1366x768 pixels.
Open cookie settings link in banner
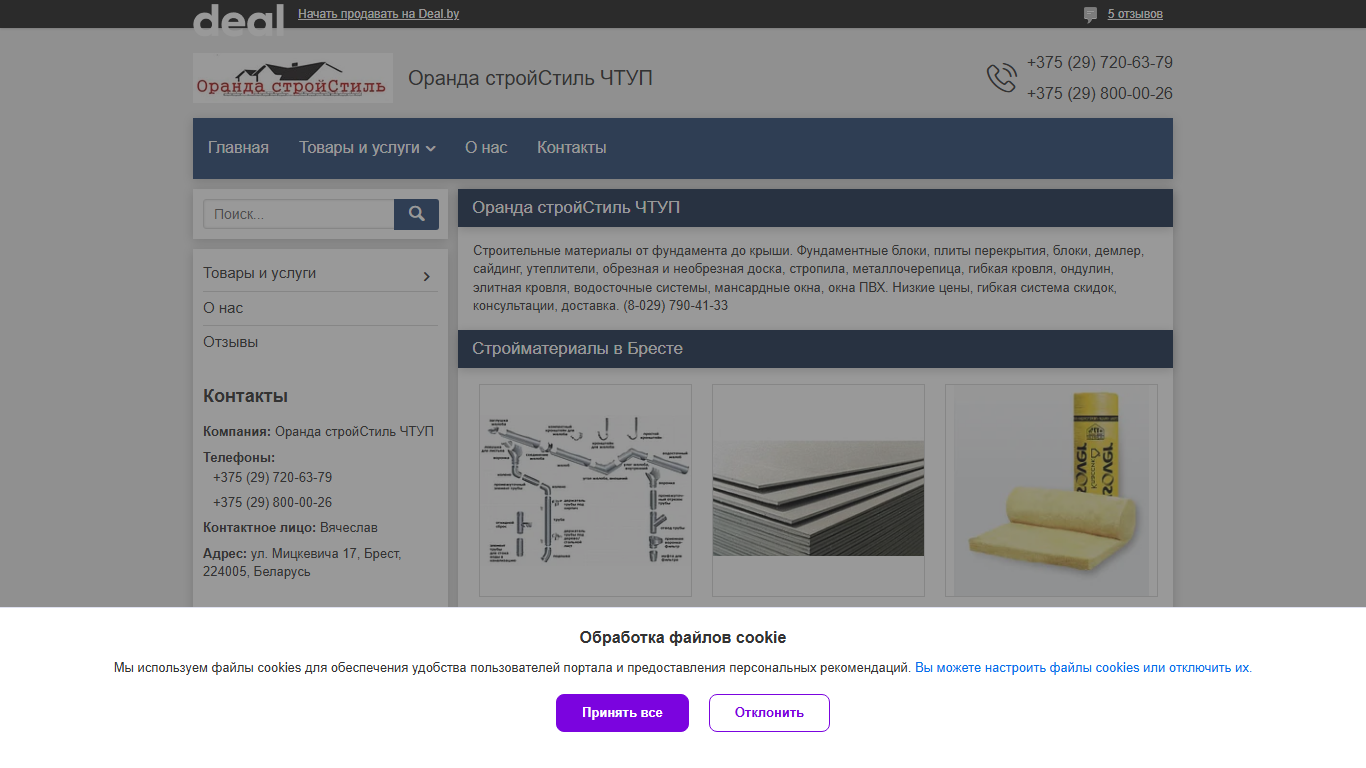click(1082, 668)
